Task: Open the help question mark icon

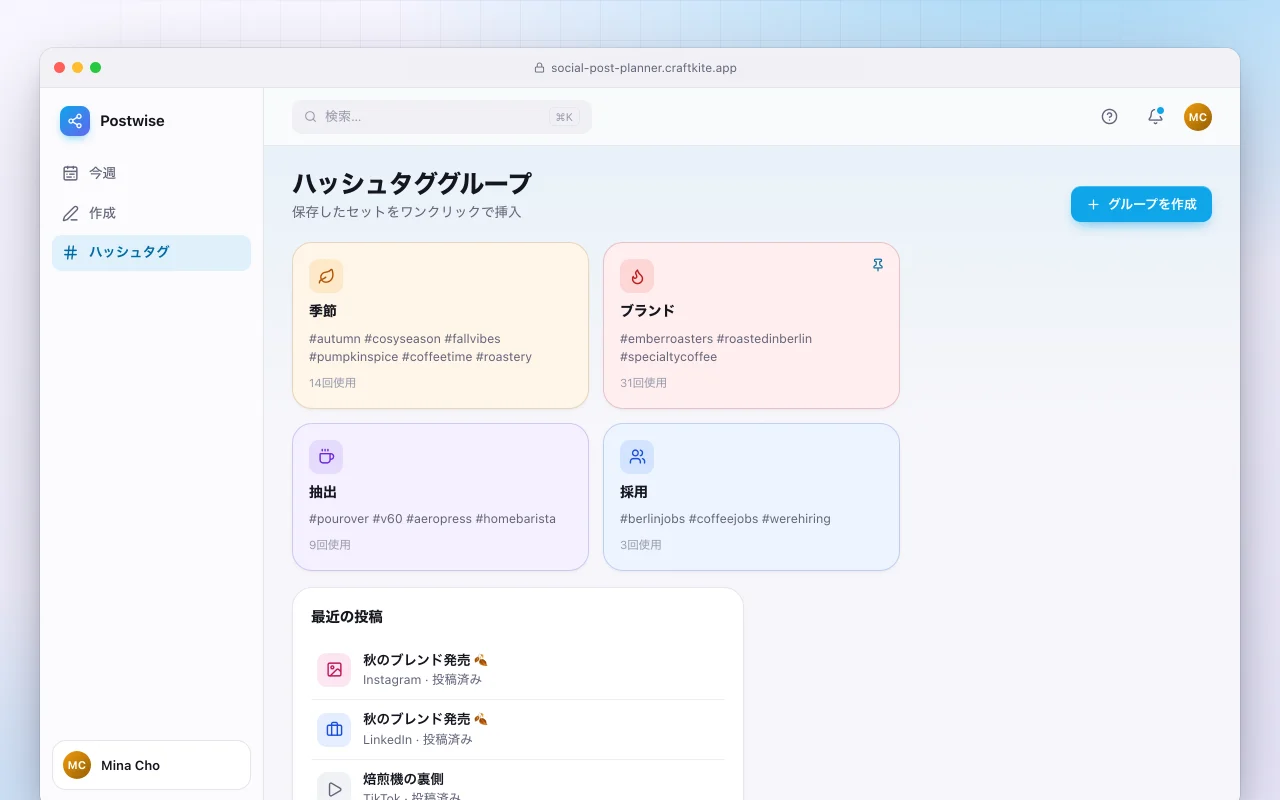Action: [x=1109, y=117]
